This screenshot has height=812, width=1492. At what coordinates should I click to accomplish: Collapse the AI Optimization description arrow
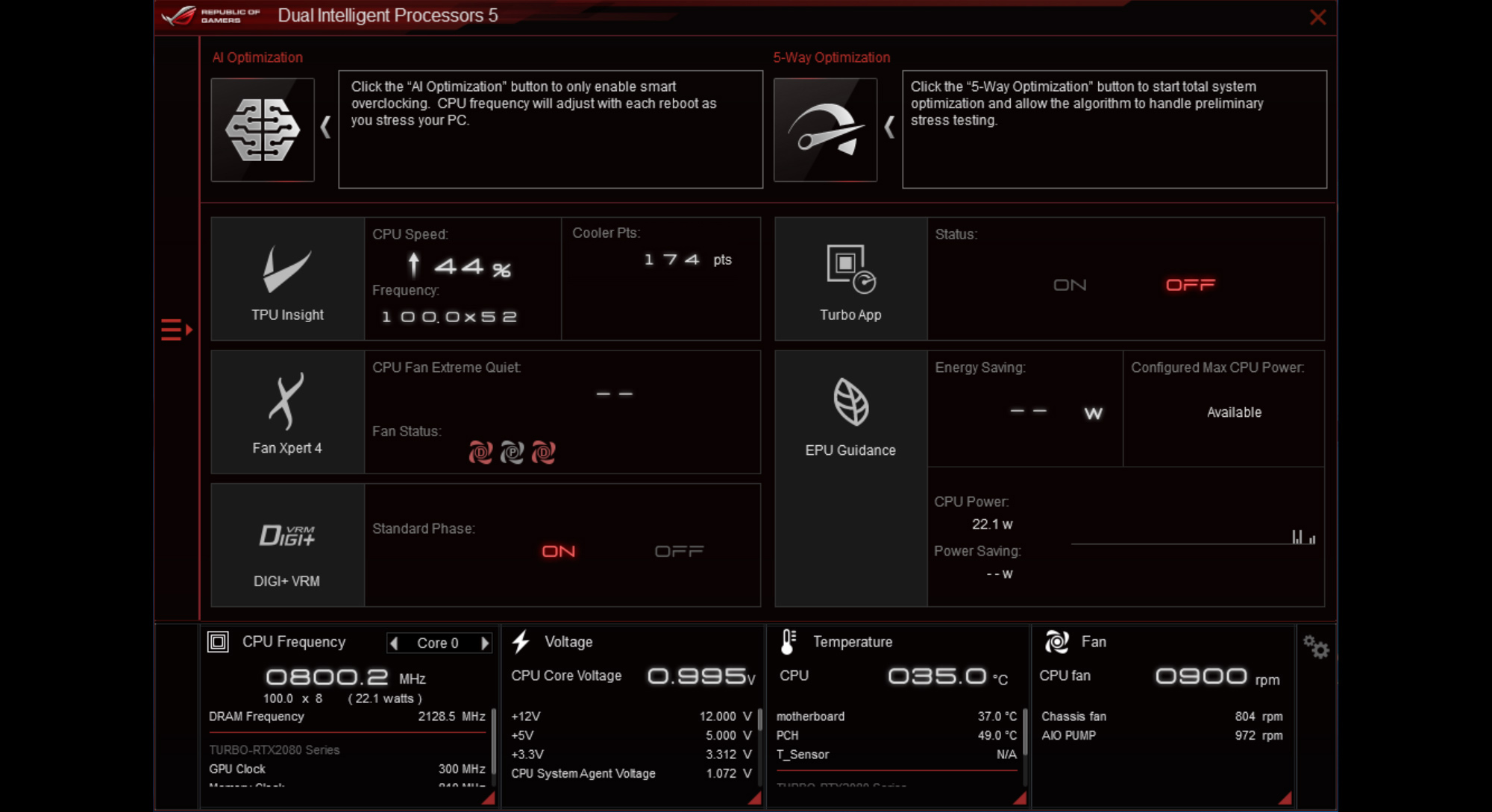tap(325, 127)
